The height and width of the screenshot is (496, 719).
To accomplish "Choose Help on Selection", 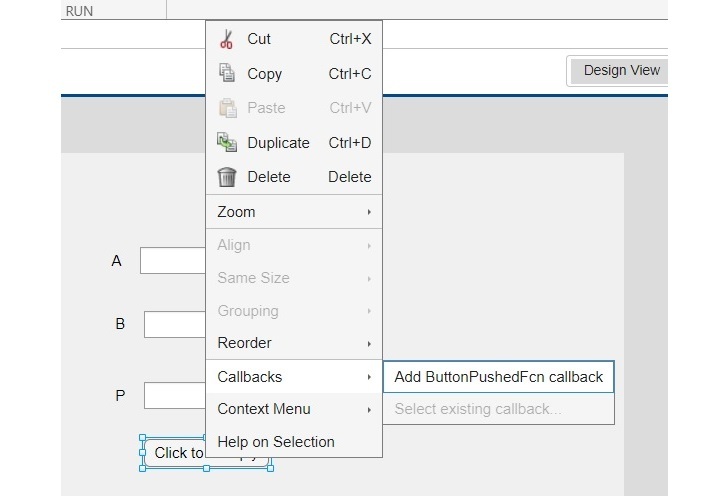I will click(276, 442).
